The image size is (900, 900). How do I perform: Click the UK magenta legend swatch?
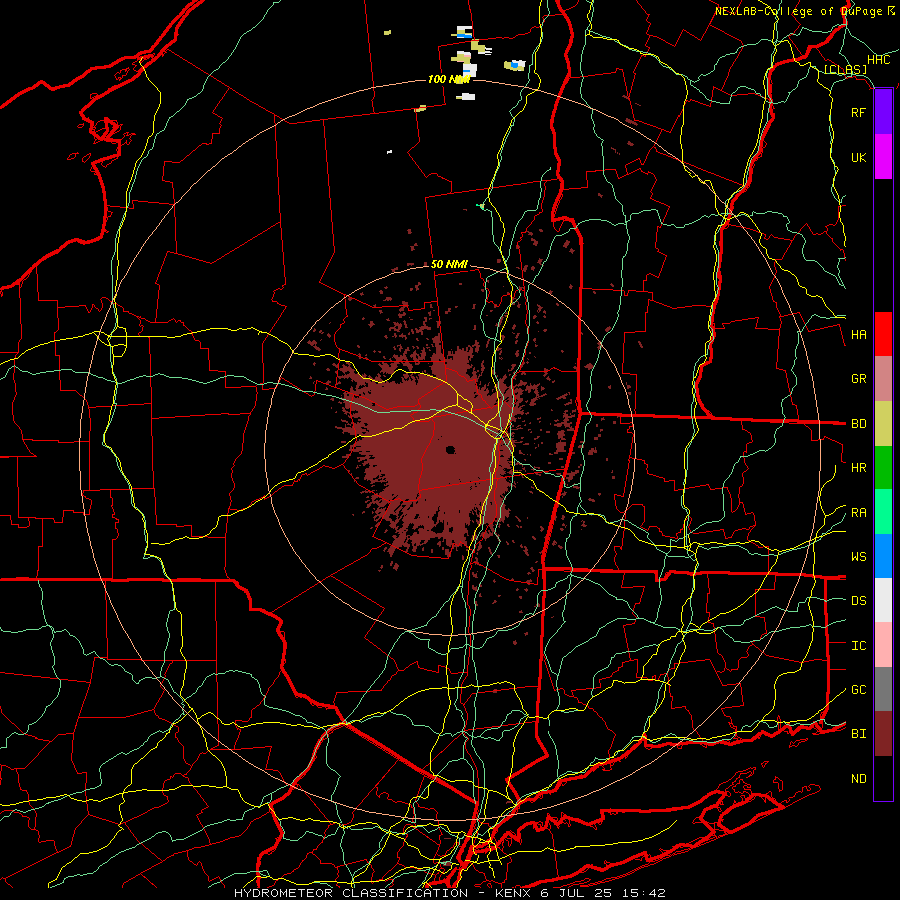click(x=883, y=157)
